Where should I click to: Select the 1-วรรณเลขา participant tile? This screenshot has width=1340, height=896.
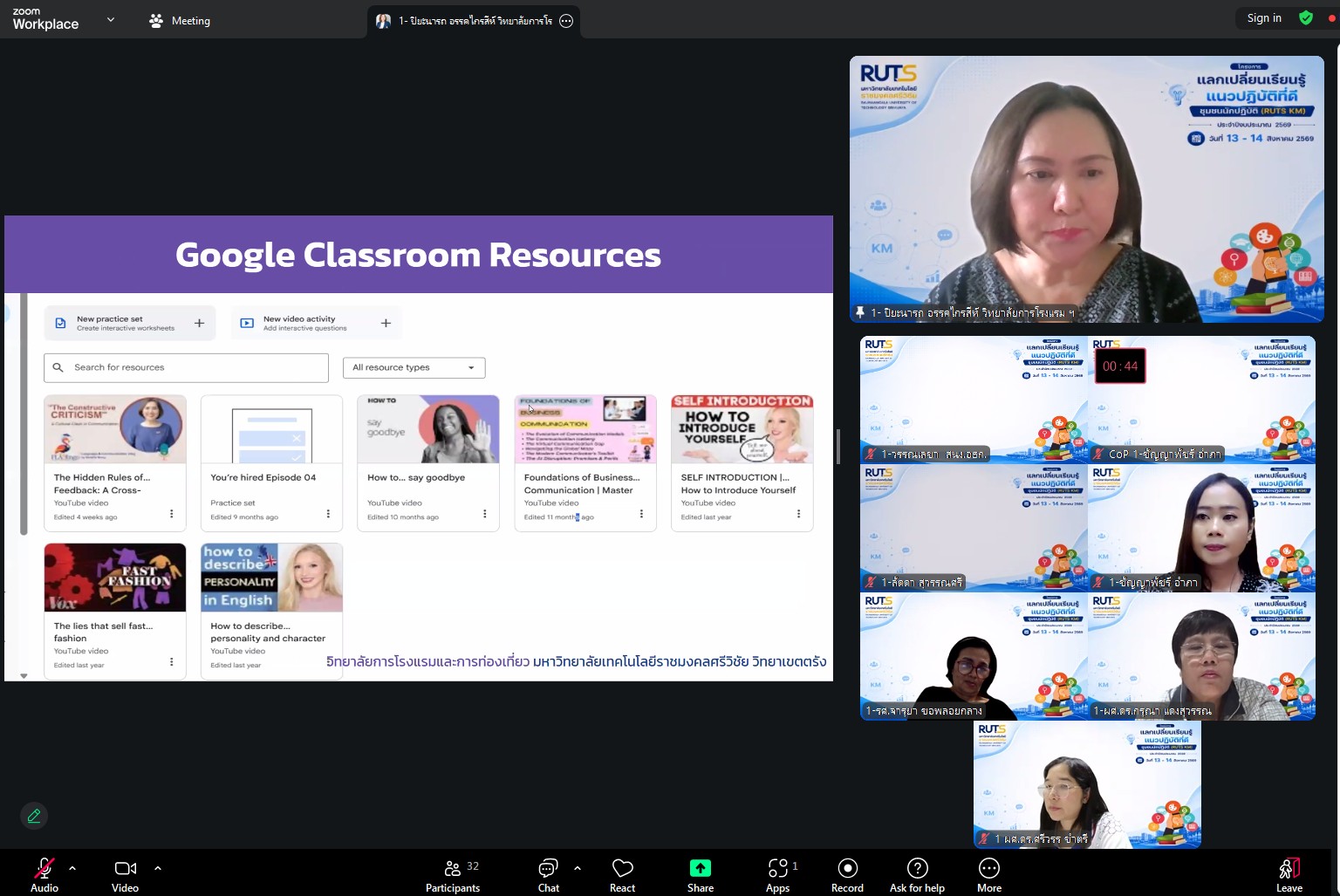coord(974,400)
